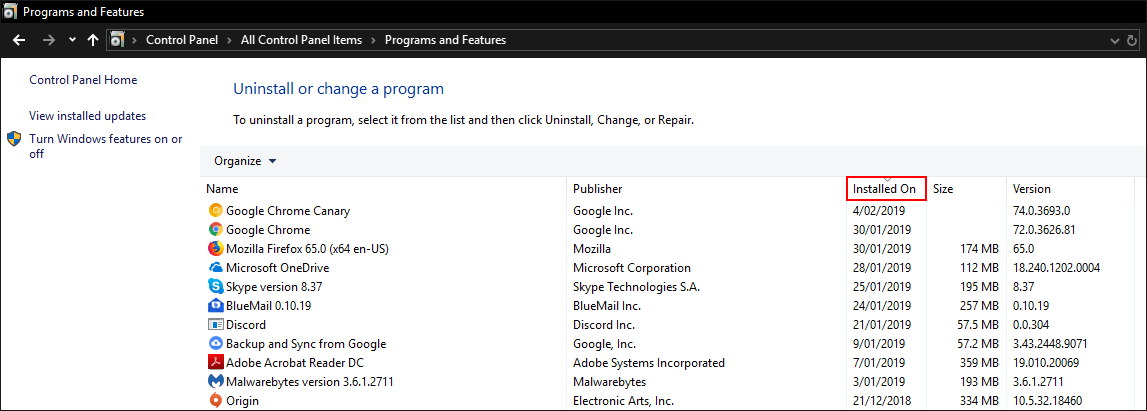This screenshot has height=411, width=1147.
Task: Click version 72.0.3626.81
Action: pos(1044,230)
